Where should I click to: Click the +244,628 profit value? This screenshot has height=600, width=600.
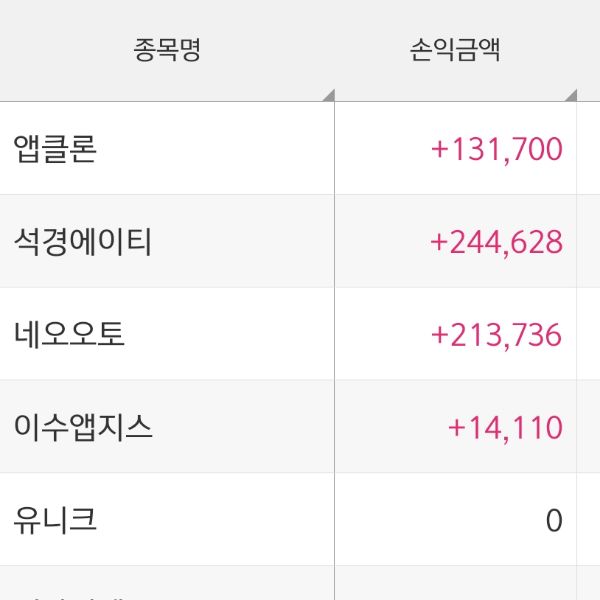pyautogui.click(x=497, y=241)
